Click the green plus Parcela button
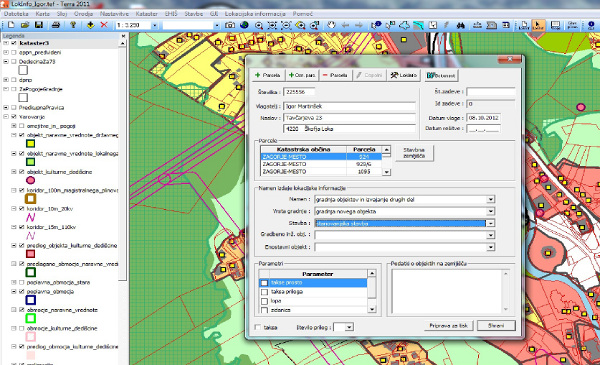Viewport: 600px width, 365px height. [x=267, y=75]
